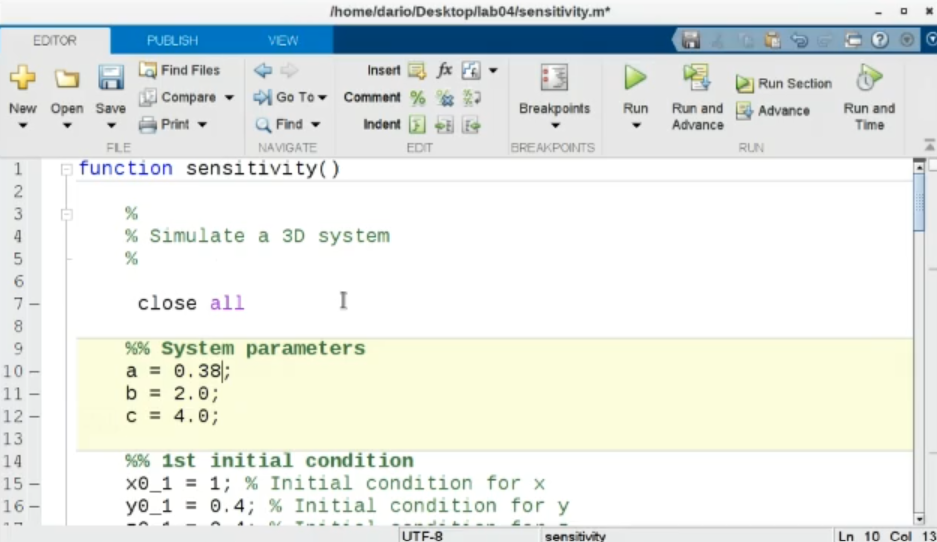Open the Compare dropdown arrow
Screen dimensions: 937x542
[229, 98]
